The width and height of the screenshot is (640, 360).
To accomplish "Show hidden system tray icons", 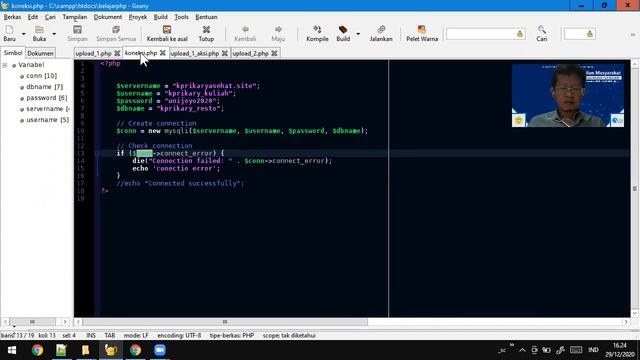I will click(x=522, y=350).
